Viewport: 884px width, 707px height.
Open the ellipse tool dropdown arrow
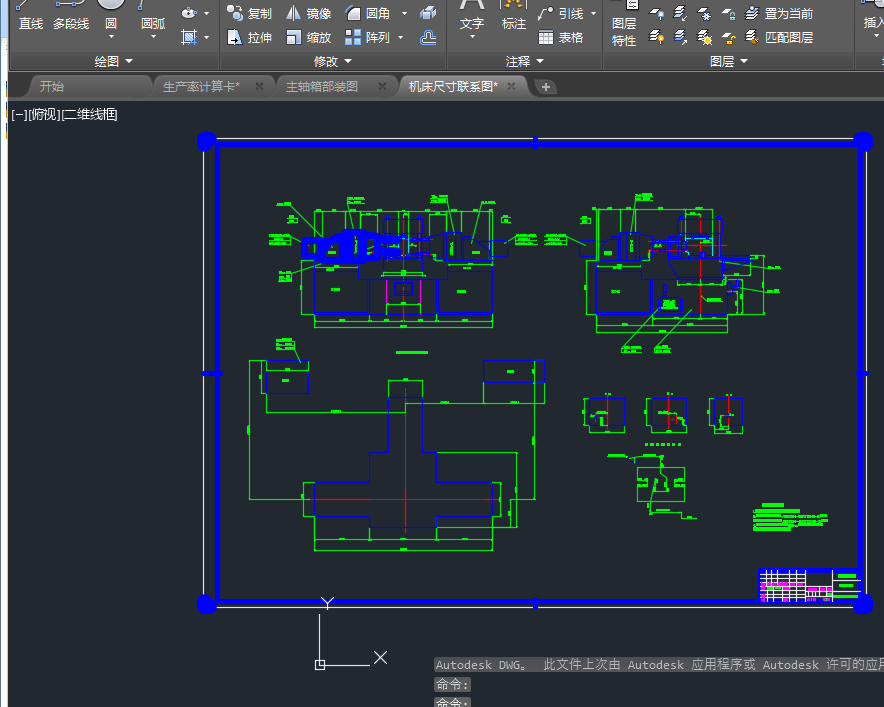(206, 13)
